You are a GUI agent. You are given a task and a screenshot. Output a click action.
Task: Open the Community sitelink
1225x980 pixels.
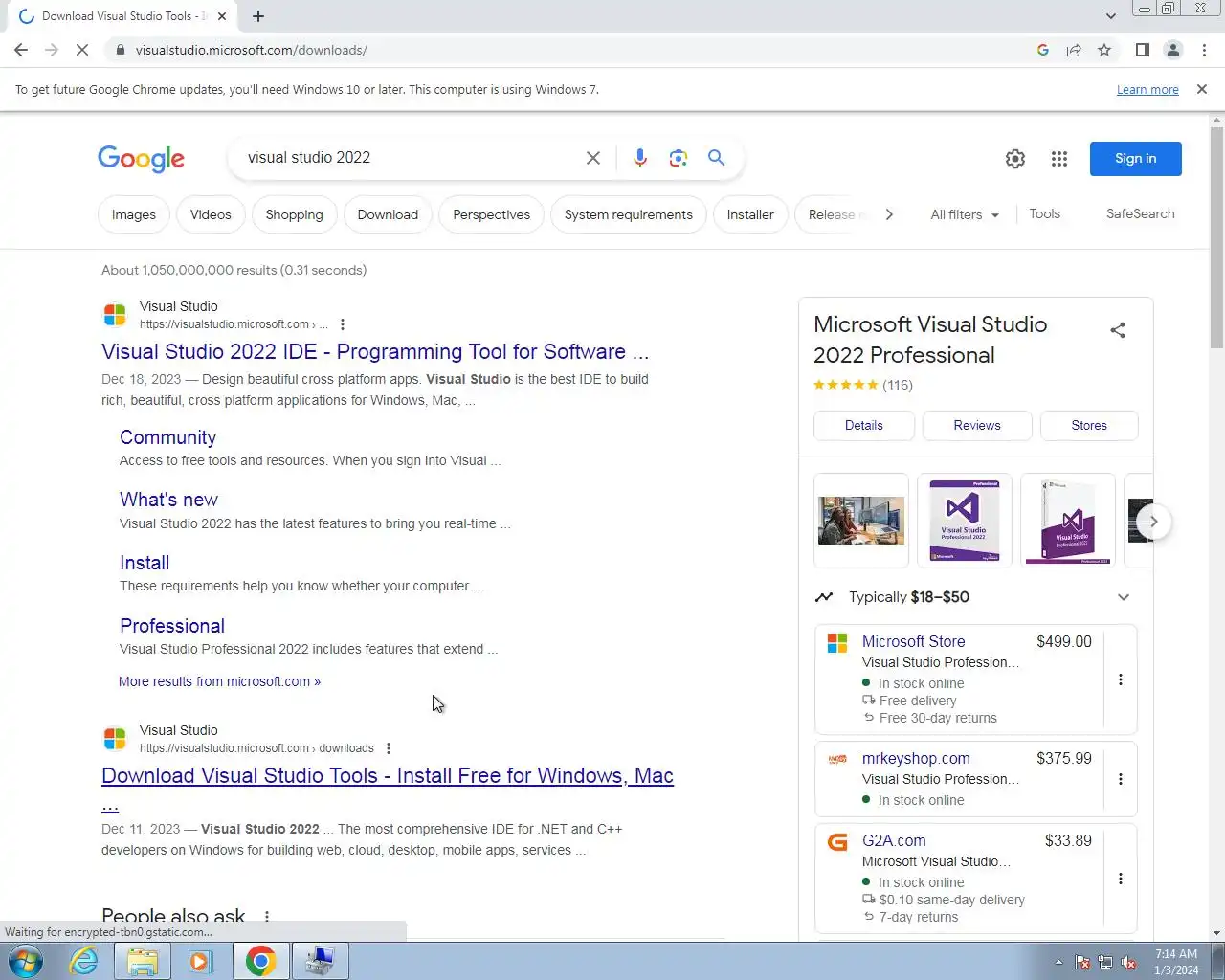click(x=168, y=437)
